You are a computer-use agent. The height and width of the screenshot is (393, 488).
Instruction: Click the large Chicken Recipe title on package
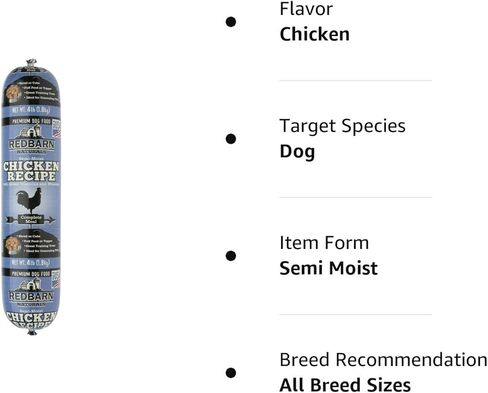[x=31, y=171]
